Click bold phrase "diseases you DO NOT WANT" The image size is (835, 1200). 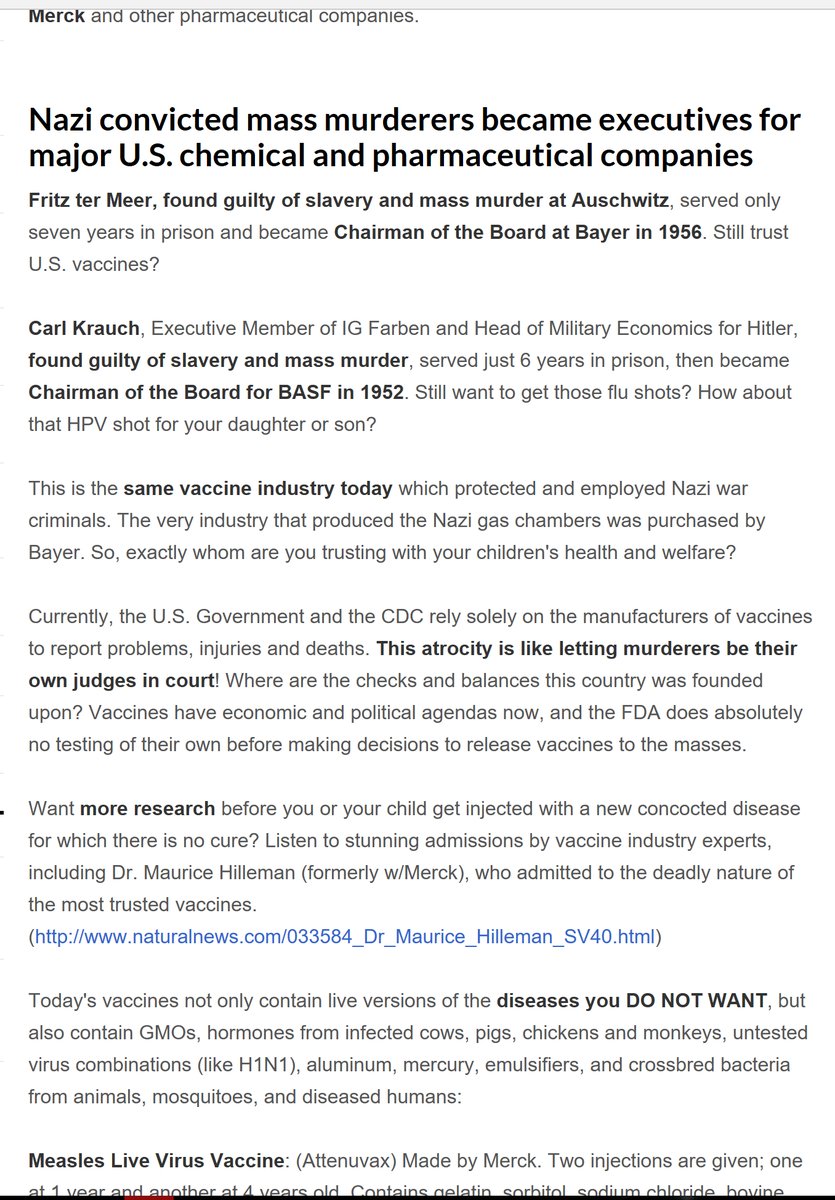(x=632, y=1001)
